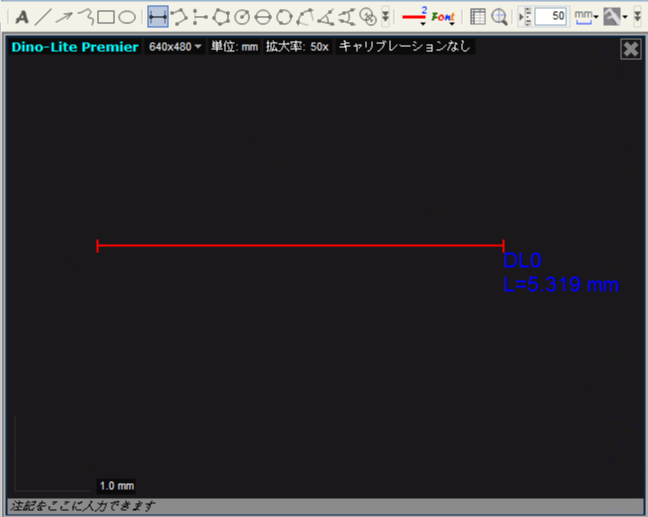Select the three-point circle measurement tool
Image resolution: width=648 pixels, height=517 pixels.
284,17
